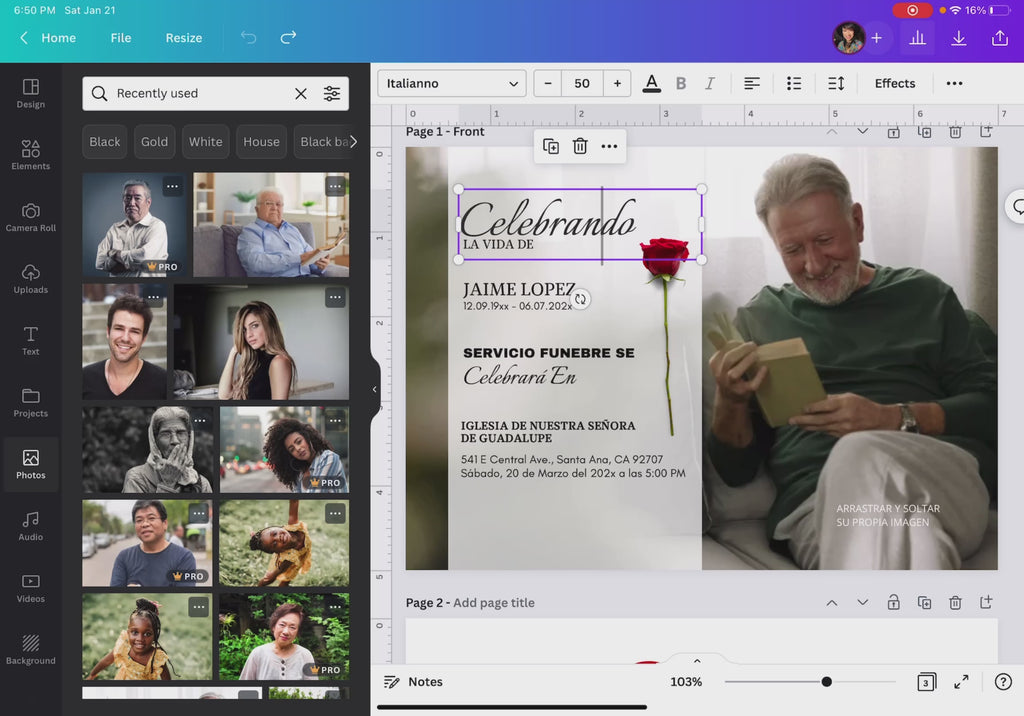Toggle italic text formatting
This screenshot has height=716, width=1024.
(710, 83)
